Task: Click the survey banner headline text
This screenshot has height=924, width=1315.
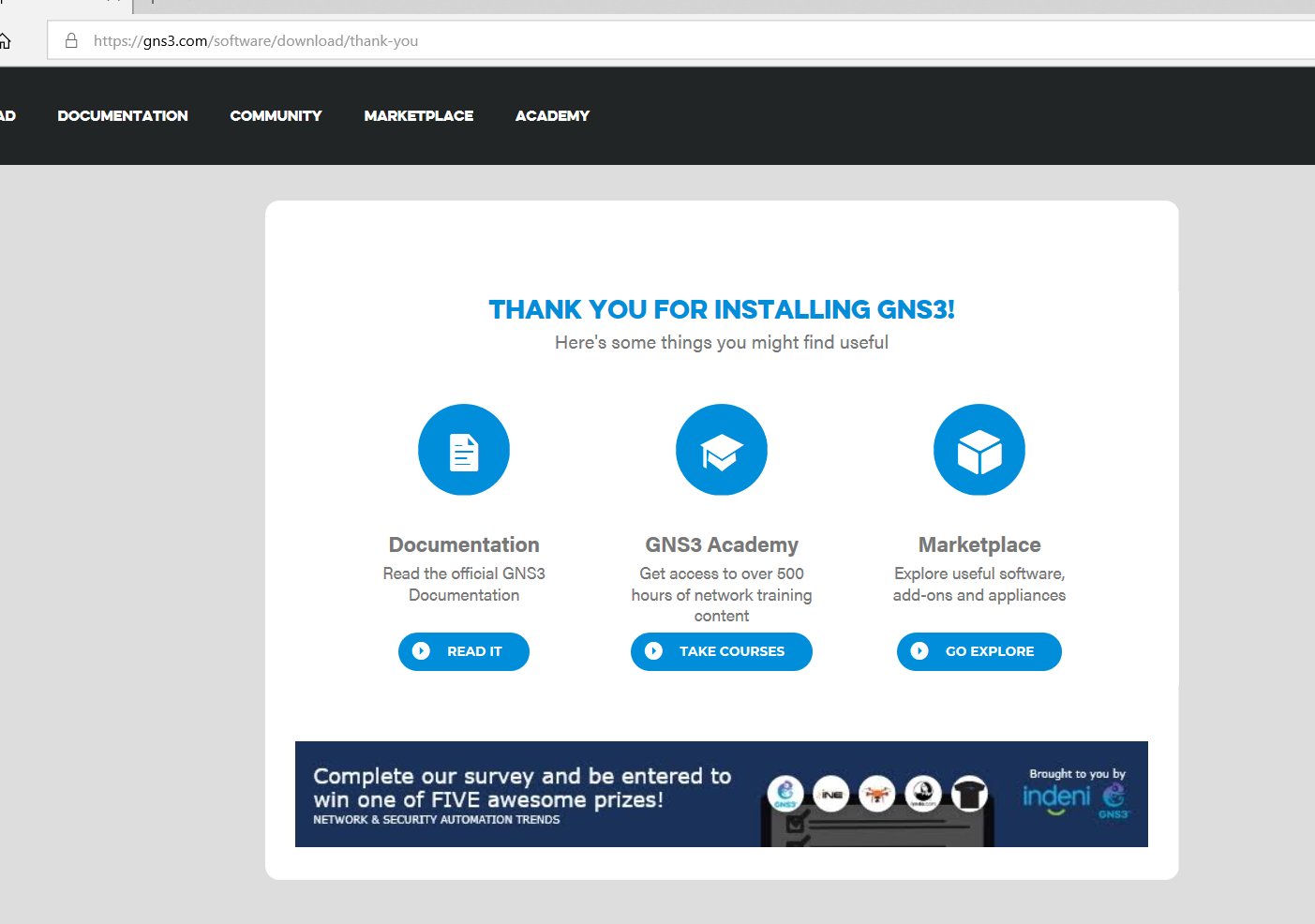Action: click(522, 788)
